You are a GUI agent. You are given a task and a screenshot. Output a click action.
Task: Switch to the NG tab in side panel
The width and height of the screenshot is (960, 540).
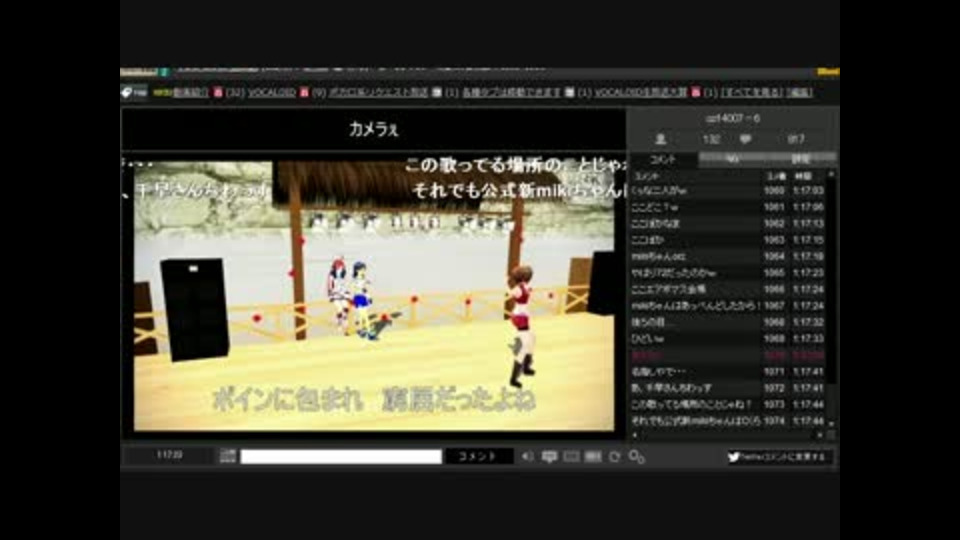(732, 159)
